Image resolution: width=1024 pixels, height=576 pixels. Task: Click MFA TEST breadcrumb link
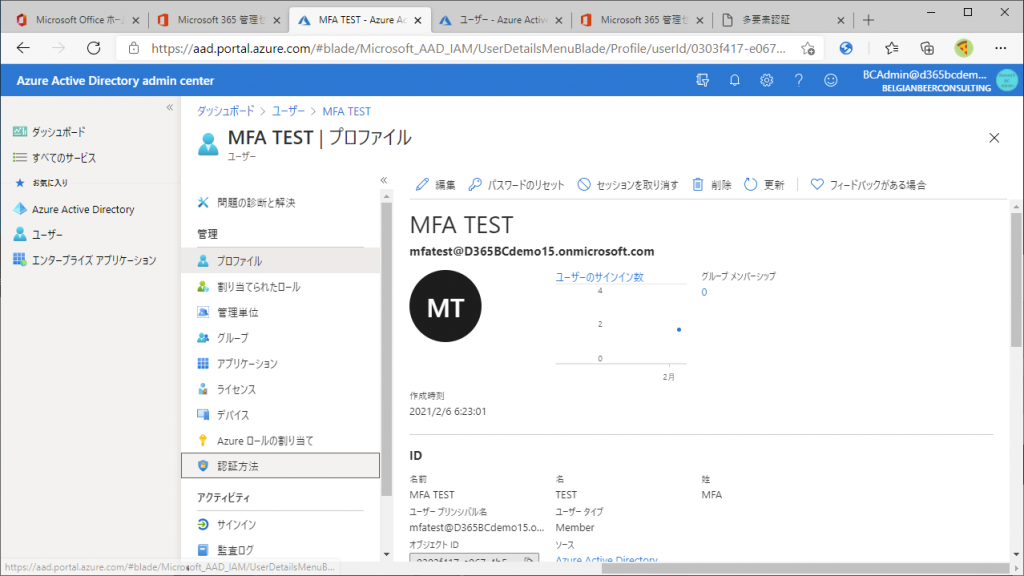(x=346, y=111)
